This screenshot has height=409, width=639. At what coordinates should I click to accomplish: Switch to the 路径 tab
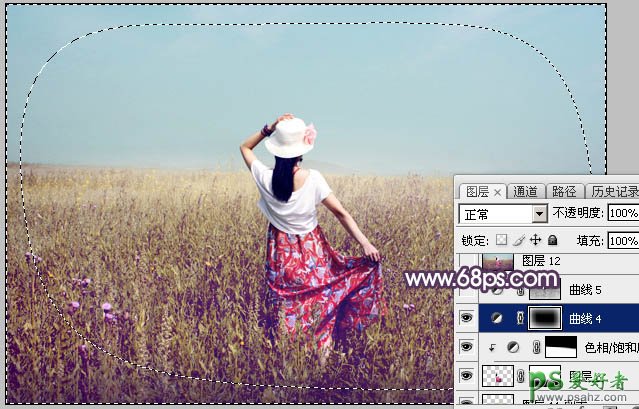[x=564, y=191]
